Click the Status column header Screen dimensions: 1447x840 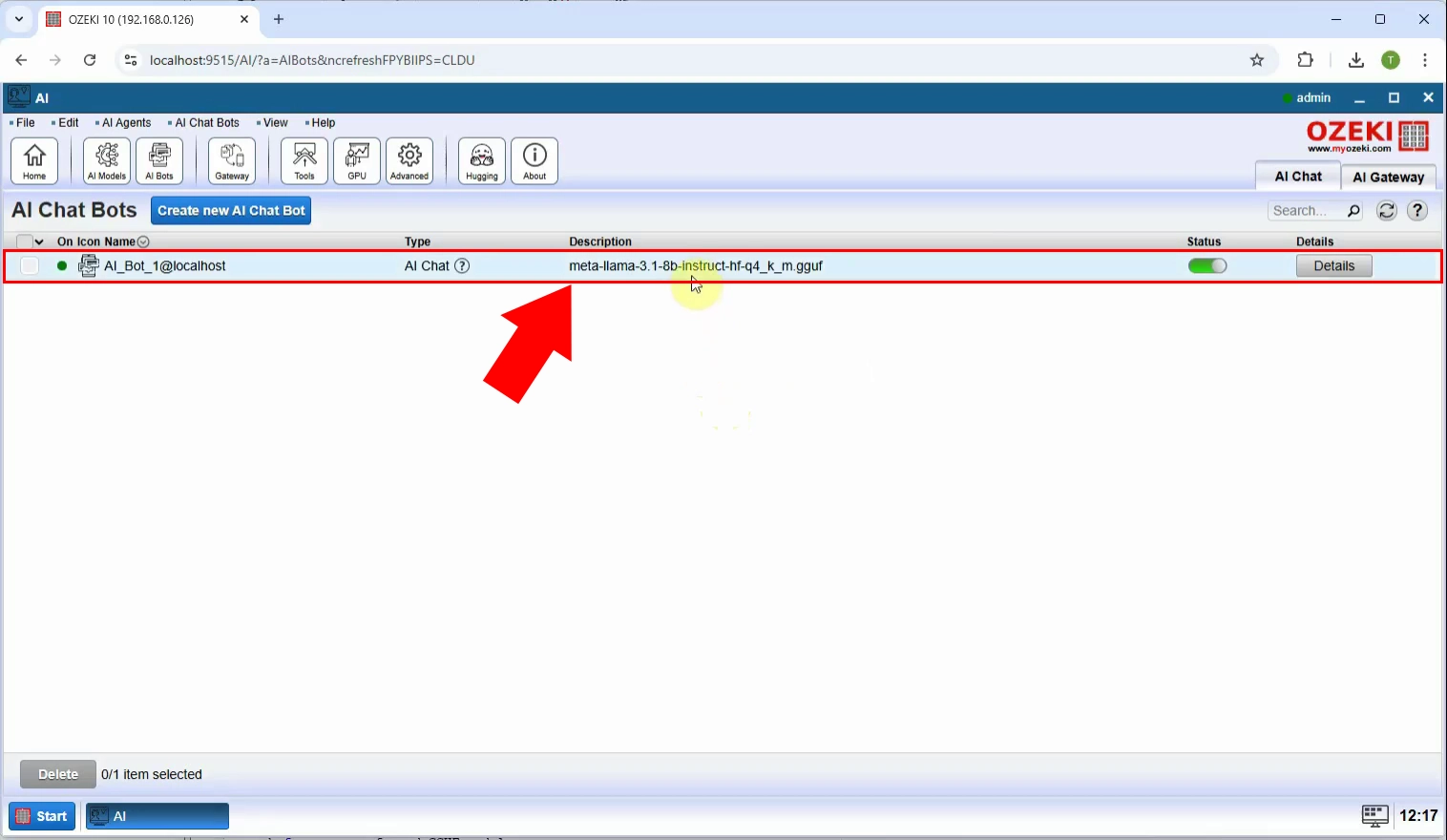point(1204,241)
